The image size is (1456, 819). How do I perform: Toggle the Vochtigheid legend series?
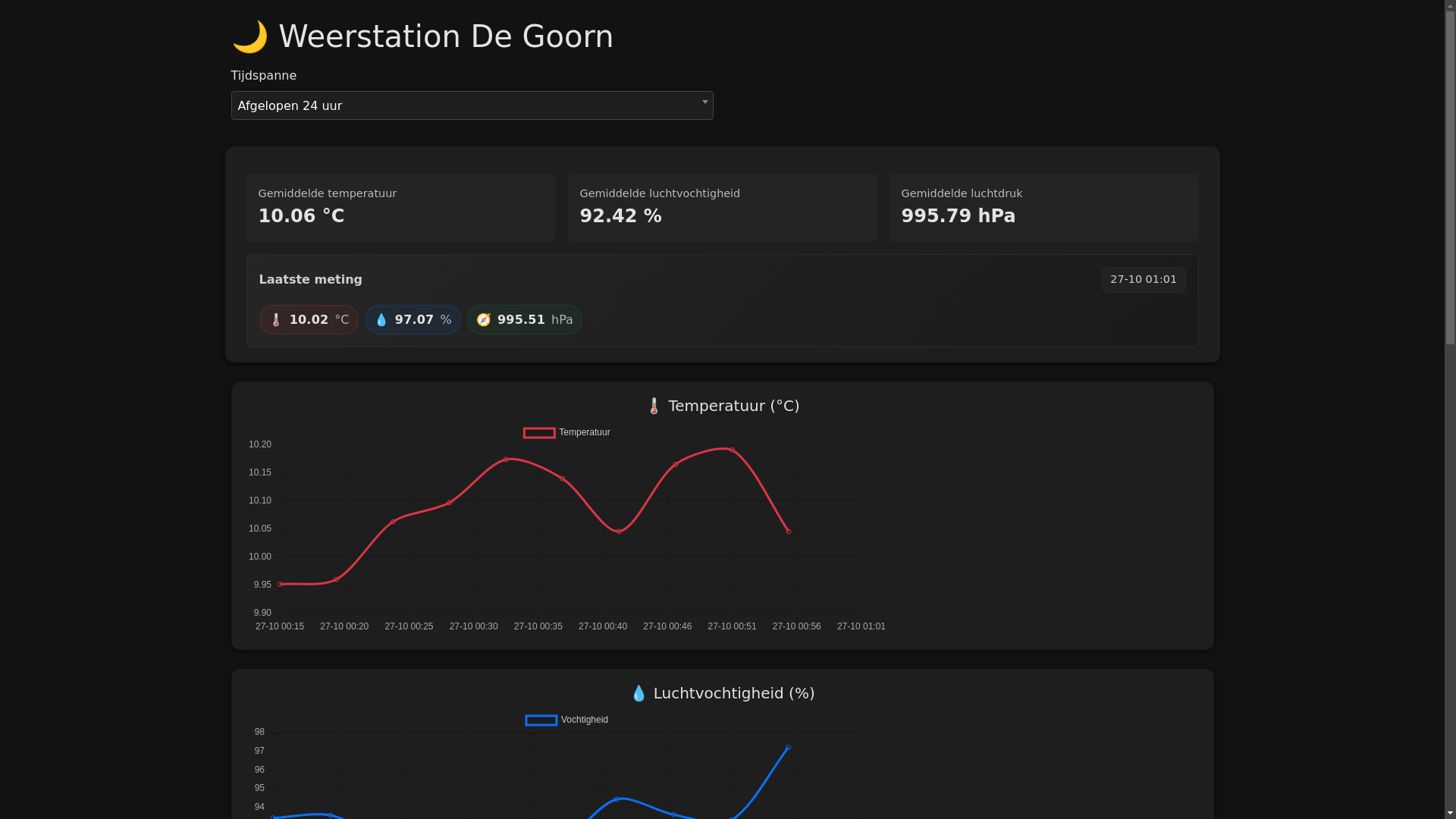584,720
